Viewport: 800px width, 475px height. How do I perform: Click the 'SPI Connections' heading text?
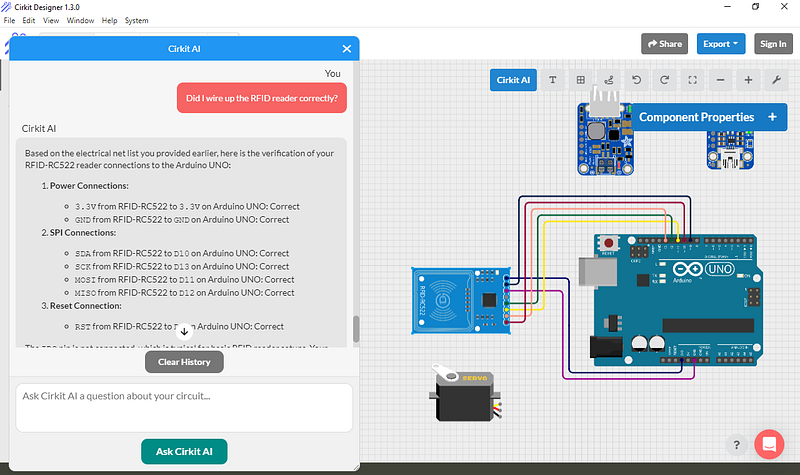[83, 233]
